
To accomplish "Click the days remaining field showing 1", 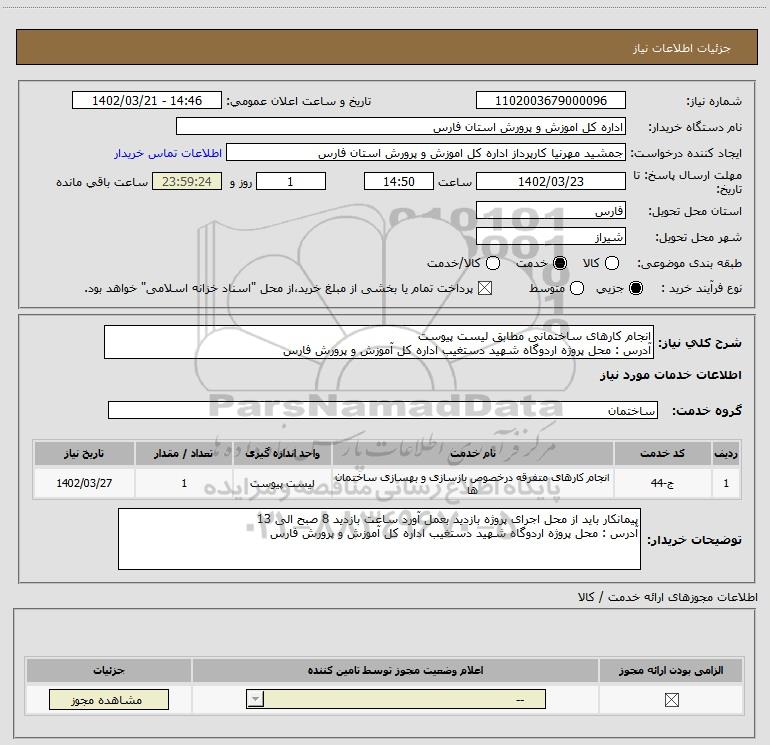I will pyautogui.click(x=291, y=181).
